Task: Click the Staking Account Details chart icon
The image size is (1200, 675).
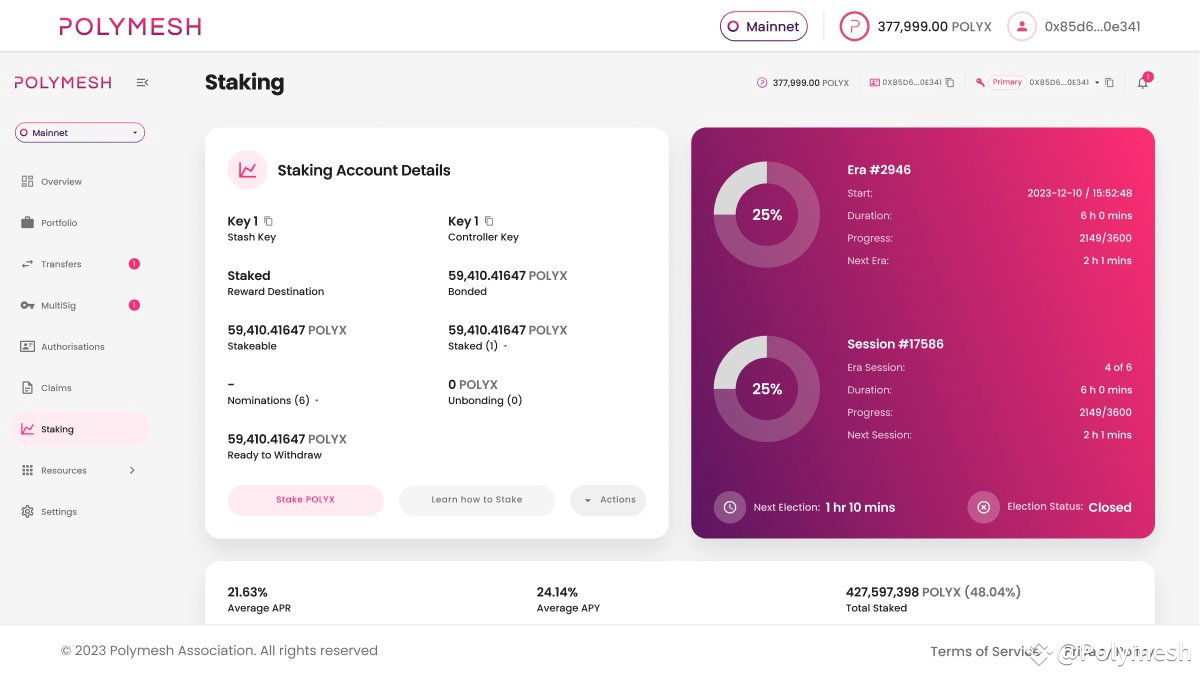Action: (x=247, y=170)
